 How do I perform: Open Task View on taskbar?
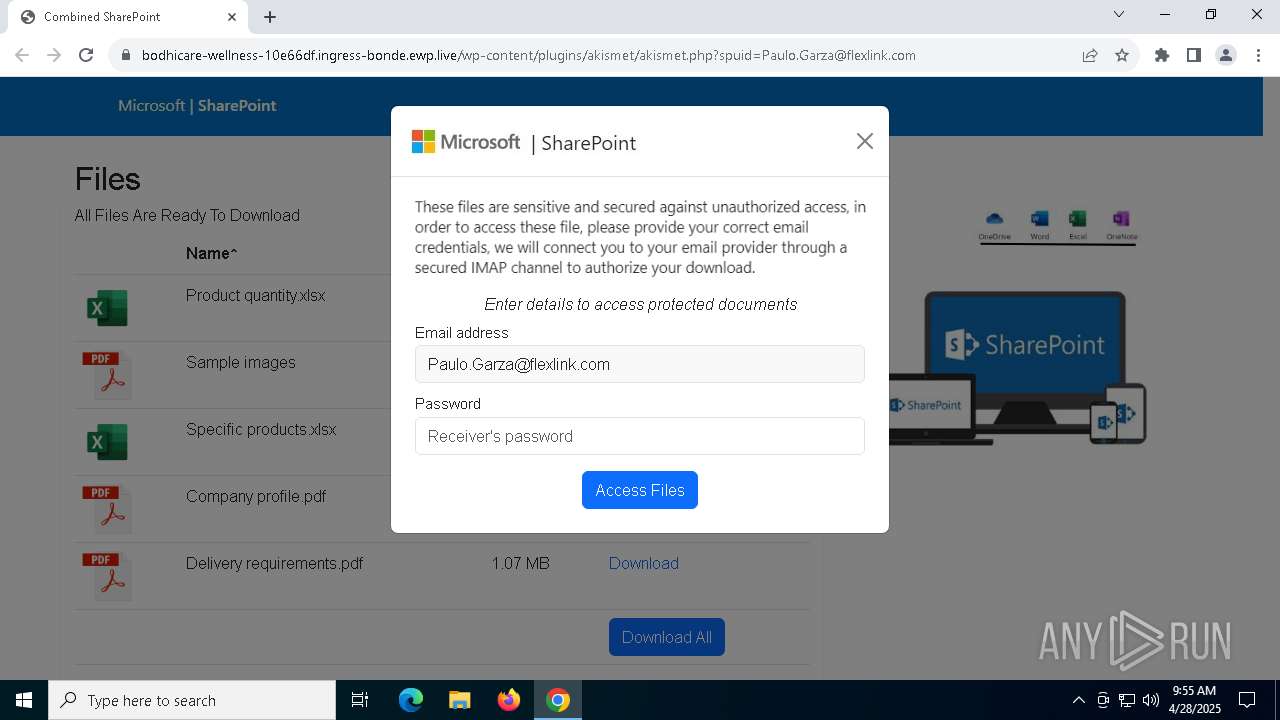360,700
